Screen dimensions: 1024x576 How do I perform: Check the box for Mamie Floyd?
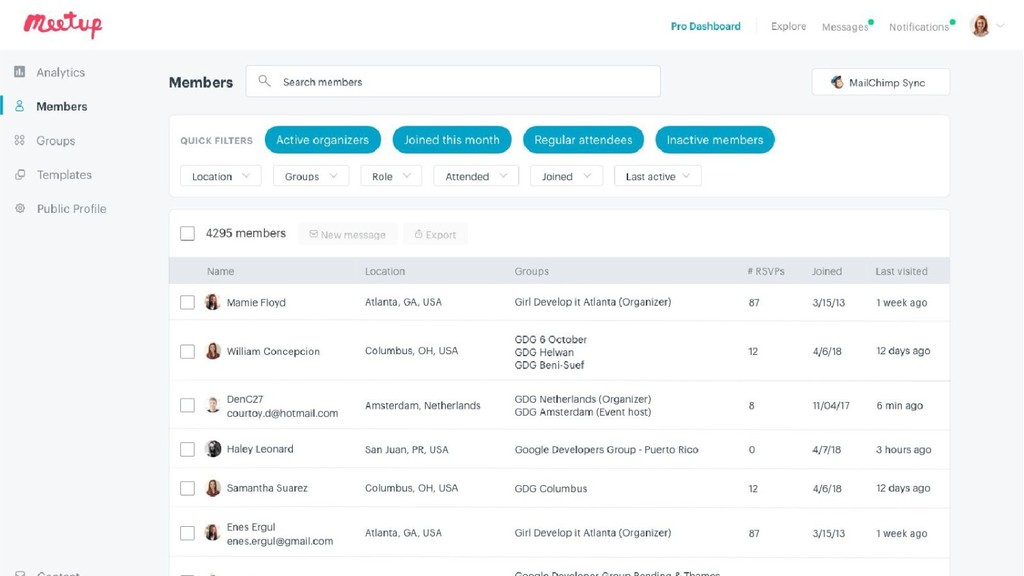[x=187, y=302]
